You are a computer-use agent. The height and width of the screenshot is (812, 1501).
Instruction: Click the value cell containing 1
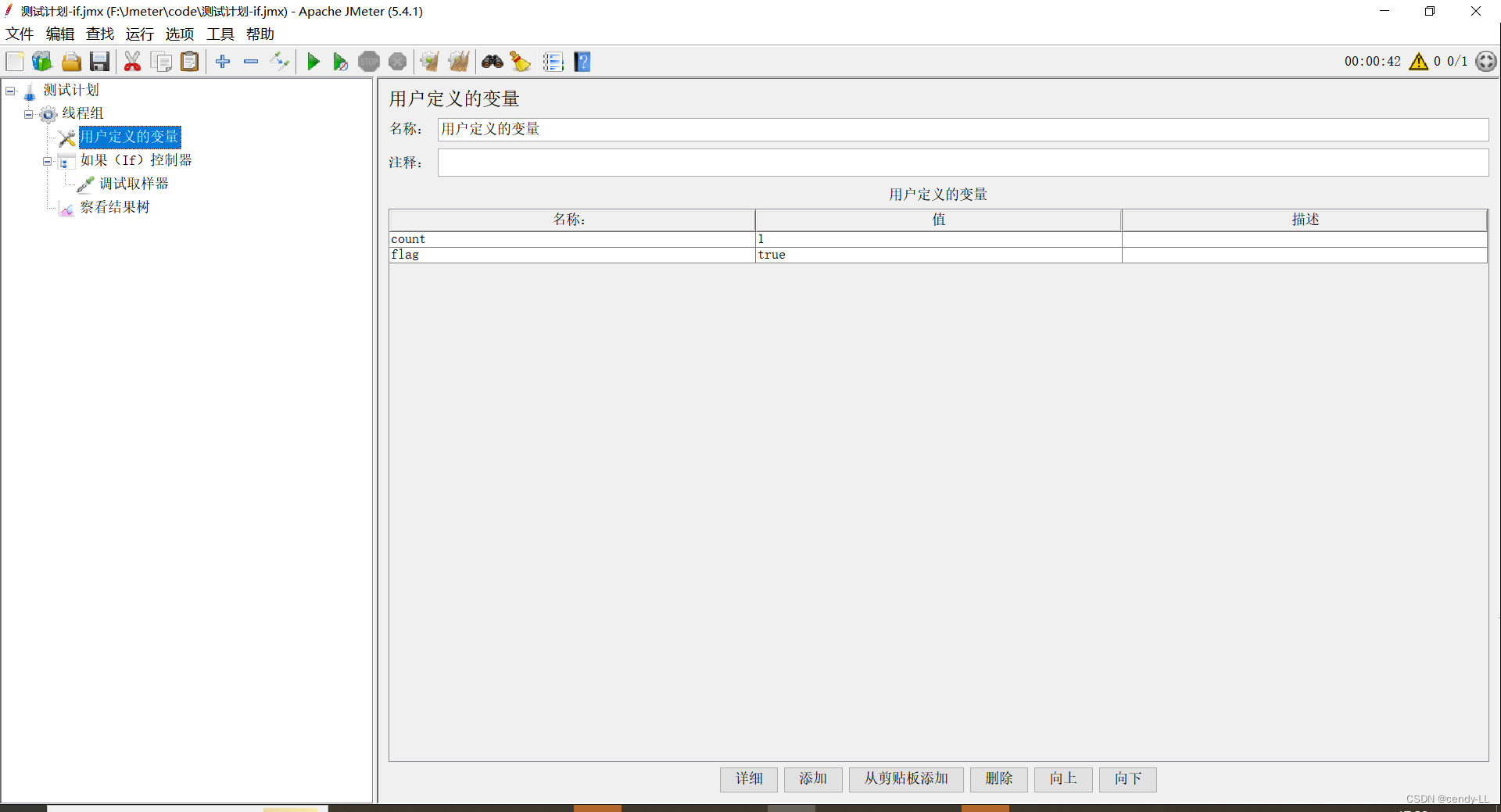[x=938, y=239]
